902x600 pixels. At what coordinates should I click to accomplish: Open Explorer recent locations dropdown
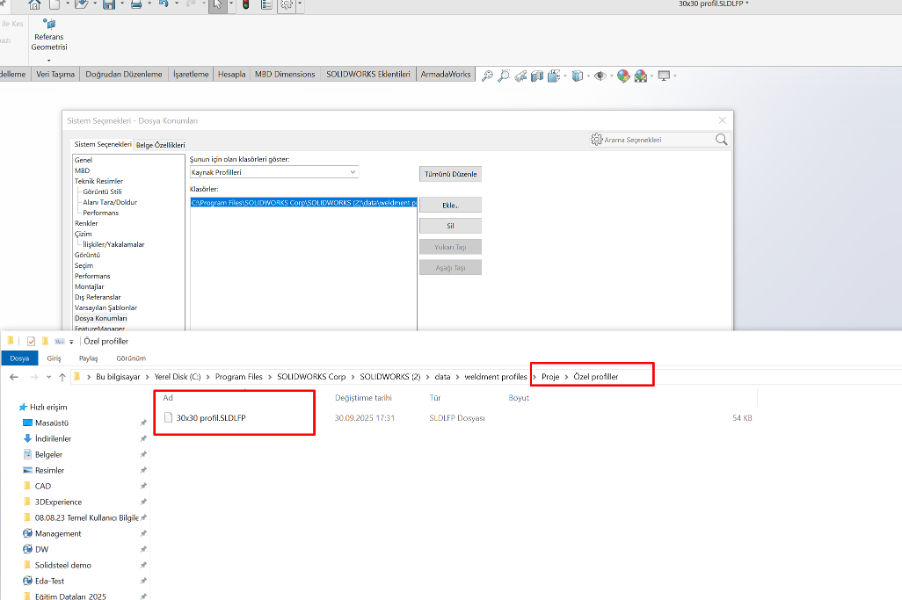49,377
